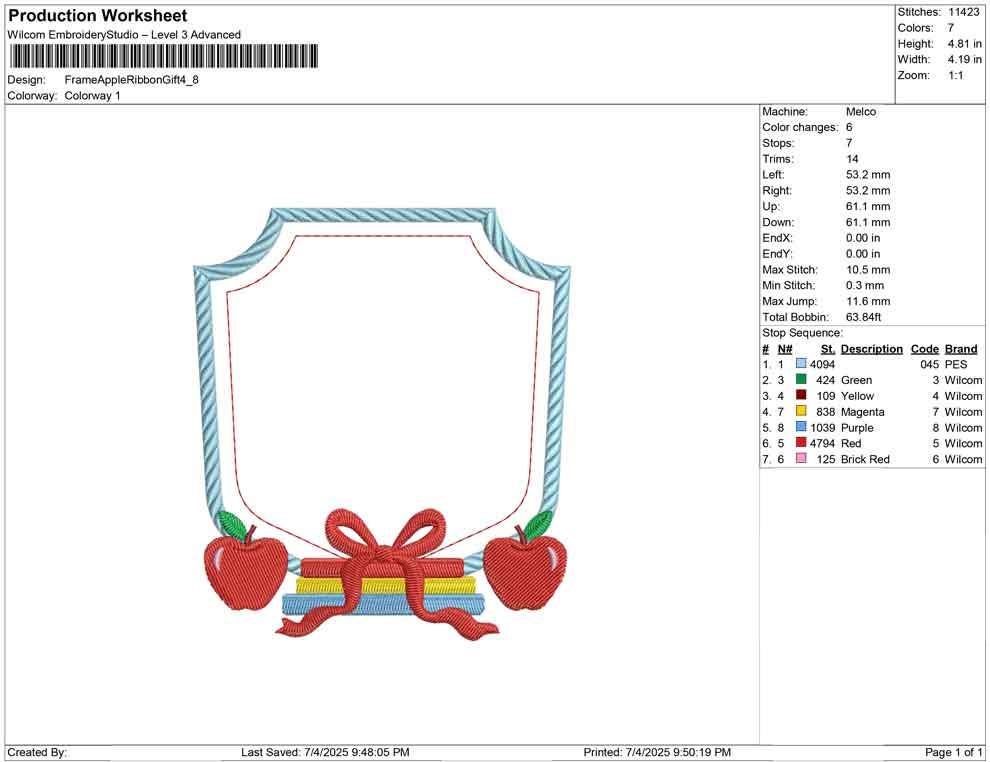This screenshot has width=990, height=762.
Task: Select the Code column header
Action: [924, 349]
